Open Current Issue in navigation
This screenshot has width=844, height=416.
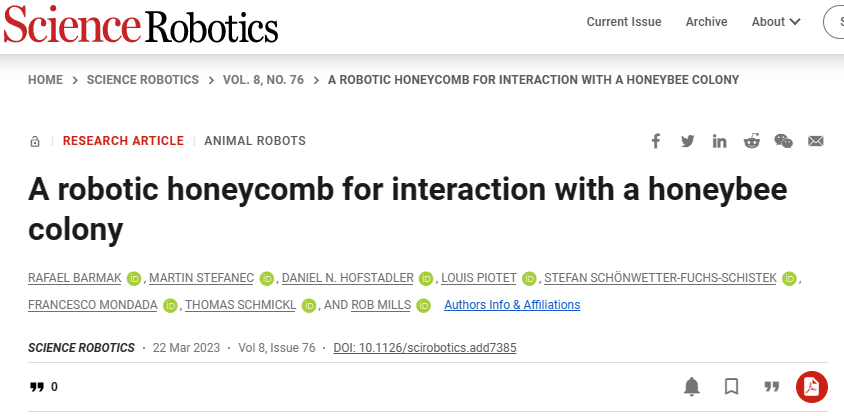point(624,22)
